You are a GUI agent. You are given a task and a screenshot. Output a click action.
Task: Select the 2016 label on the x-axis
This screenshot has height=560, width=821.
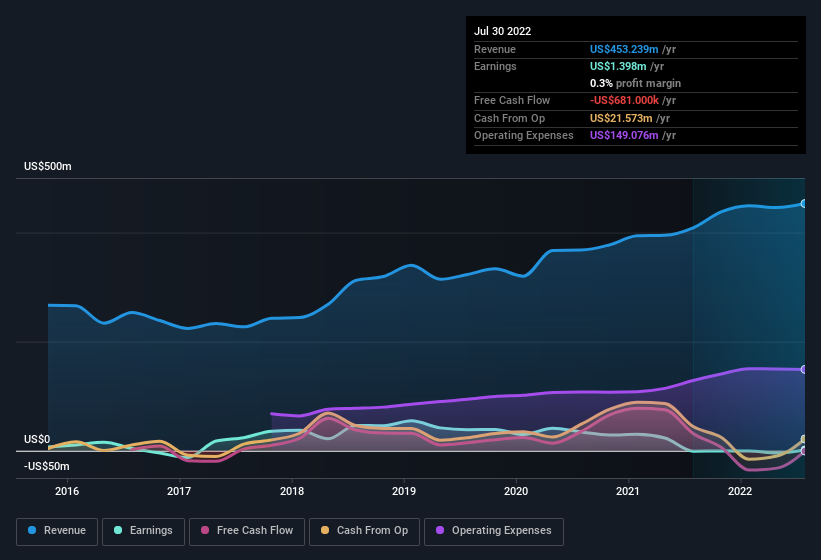click(x=67, y=491)
